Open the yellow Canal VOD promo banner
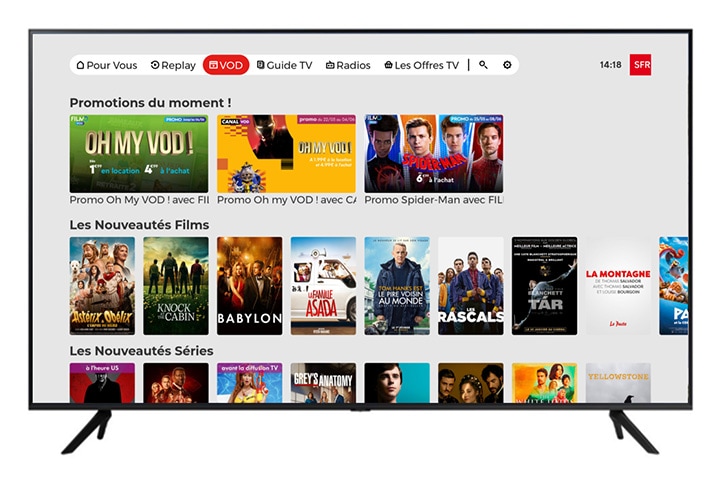720x480 pixels. click(x=286, y=153)
